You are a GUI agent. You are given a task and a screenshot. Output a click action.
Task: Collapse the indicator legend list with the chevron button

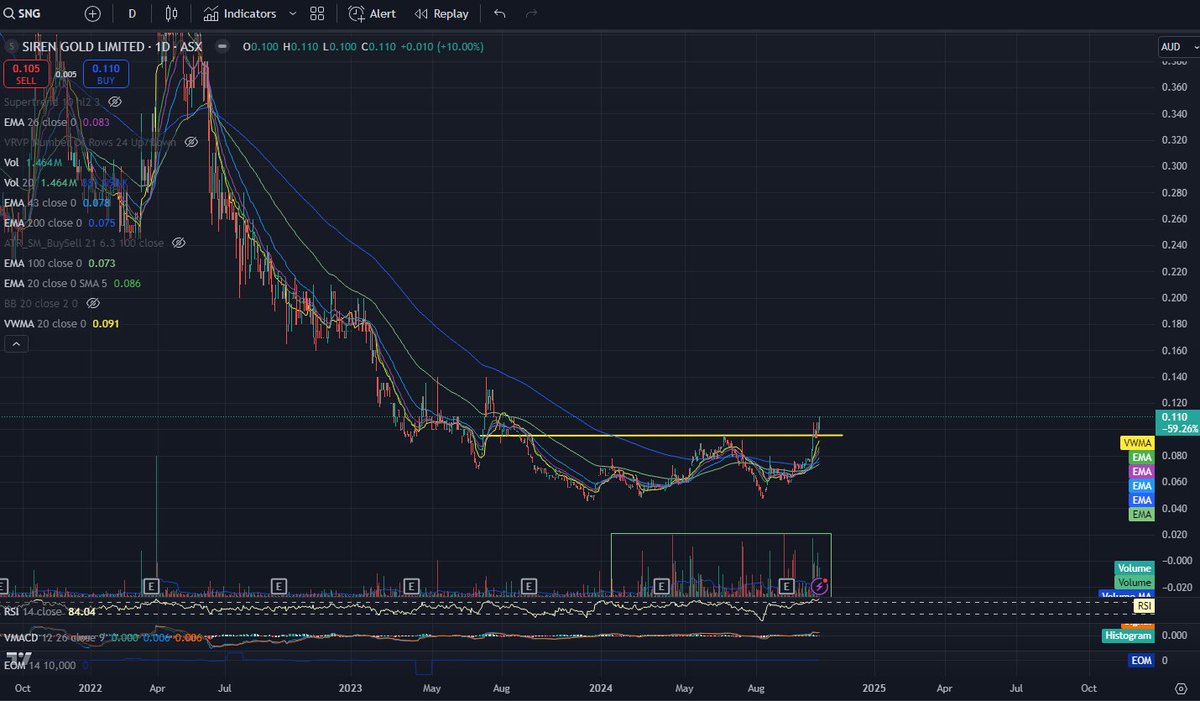coord(16,344)
